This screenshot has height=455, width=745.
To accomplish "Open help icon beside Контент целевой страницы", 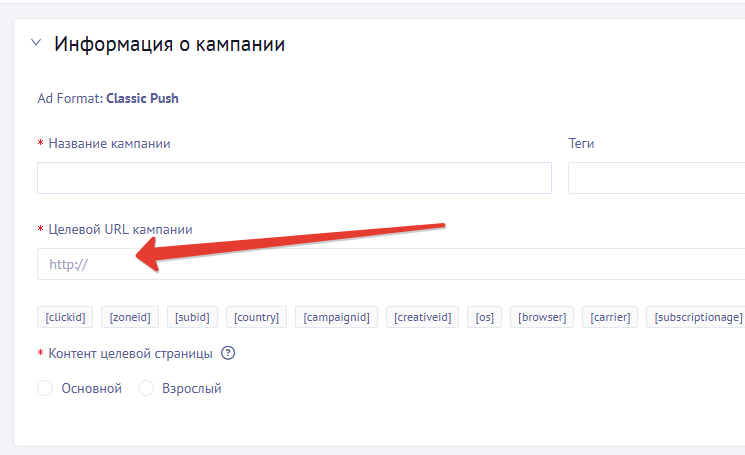I will pyautogui.click(x=228, y=353).
